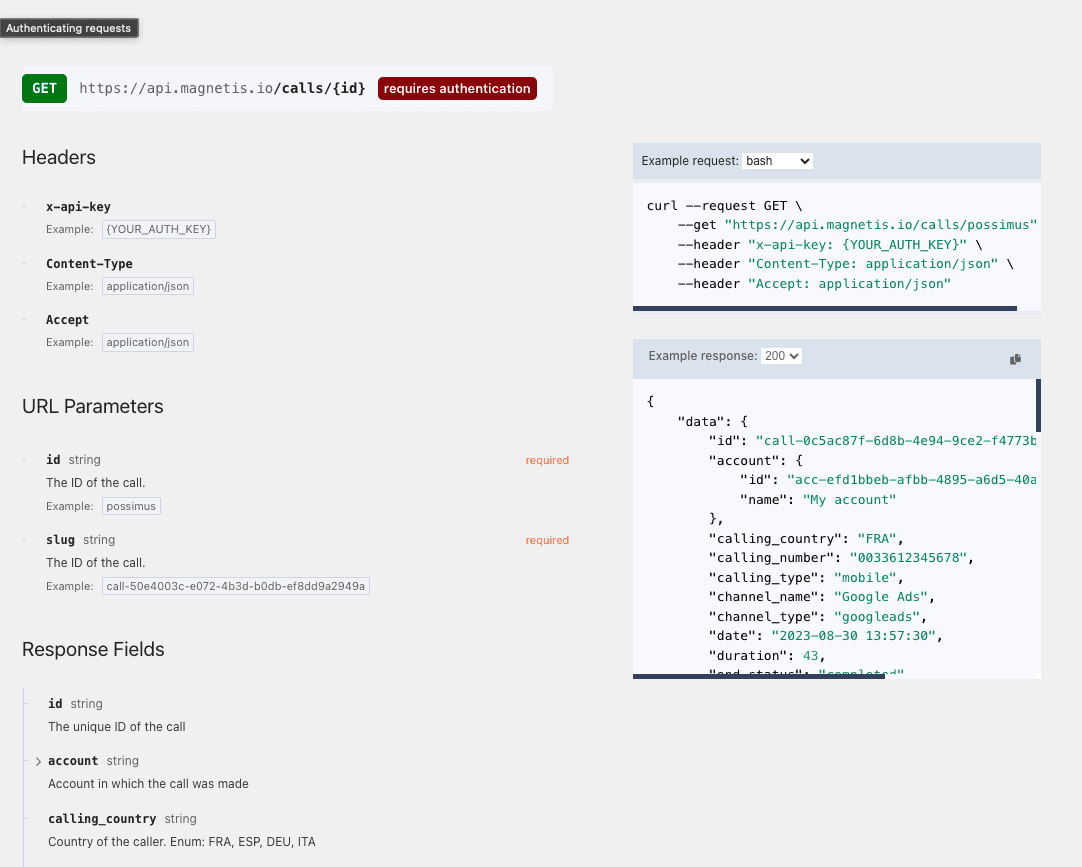Click the calling_country response field name

click(x=102, y=819)
